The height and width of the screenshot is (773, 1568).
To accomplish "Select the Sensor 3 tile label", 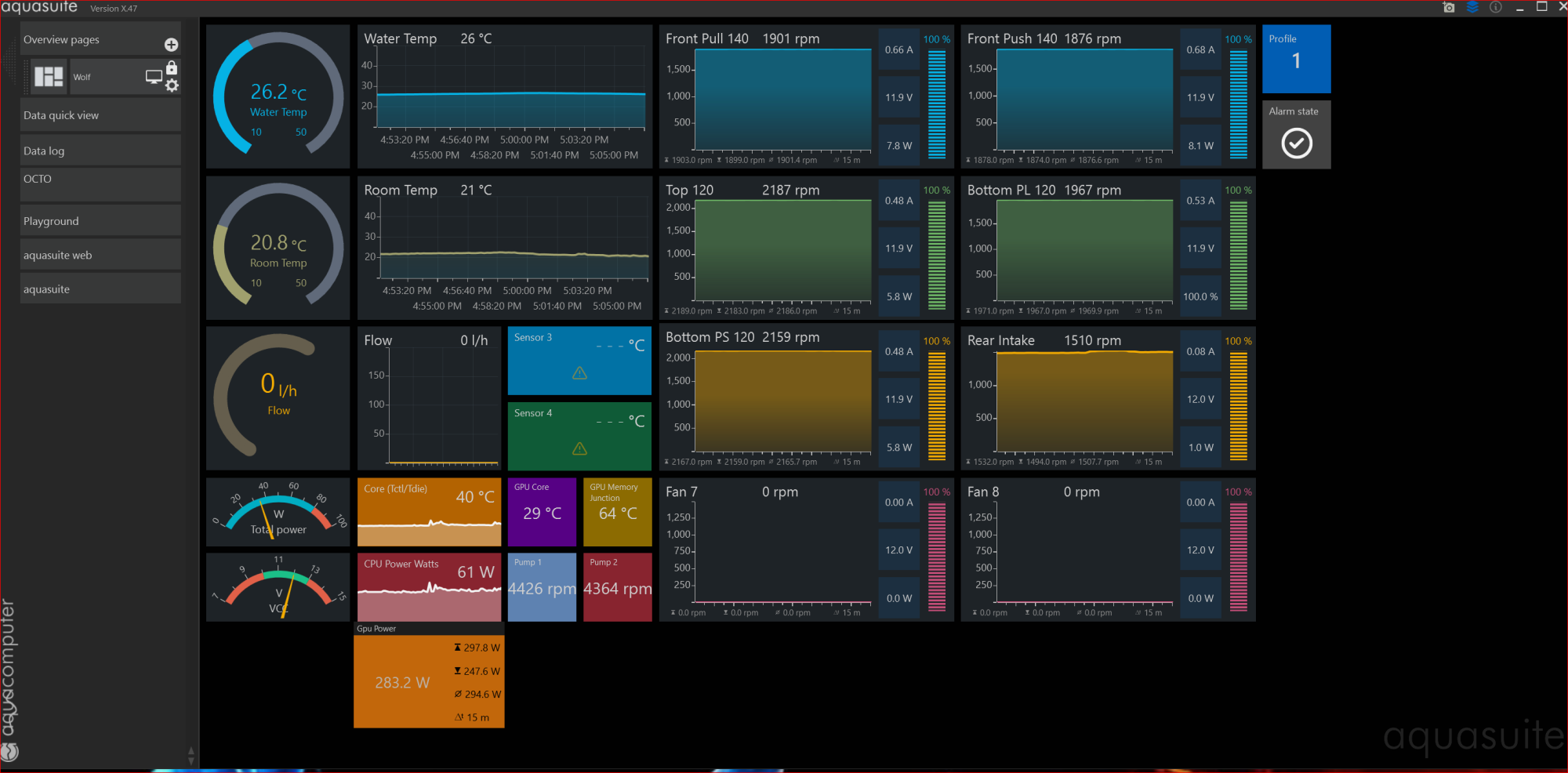I will [533, 337].
